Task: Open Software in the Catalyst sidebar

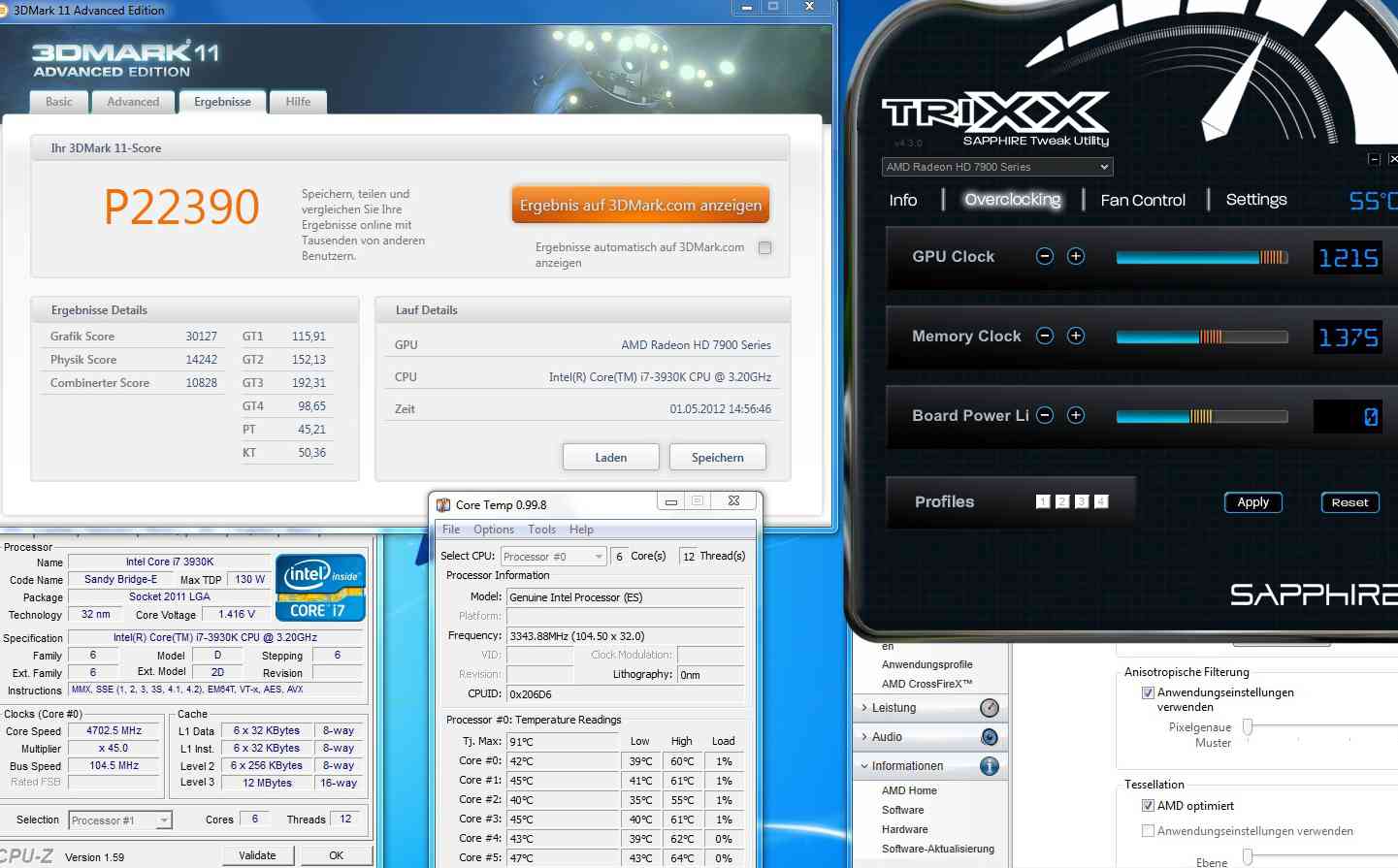Action: tap(903, 810)
